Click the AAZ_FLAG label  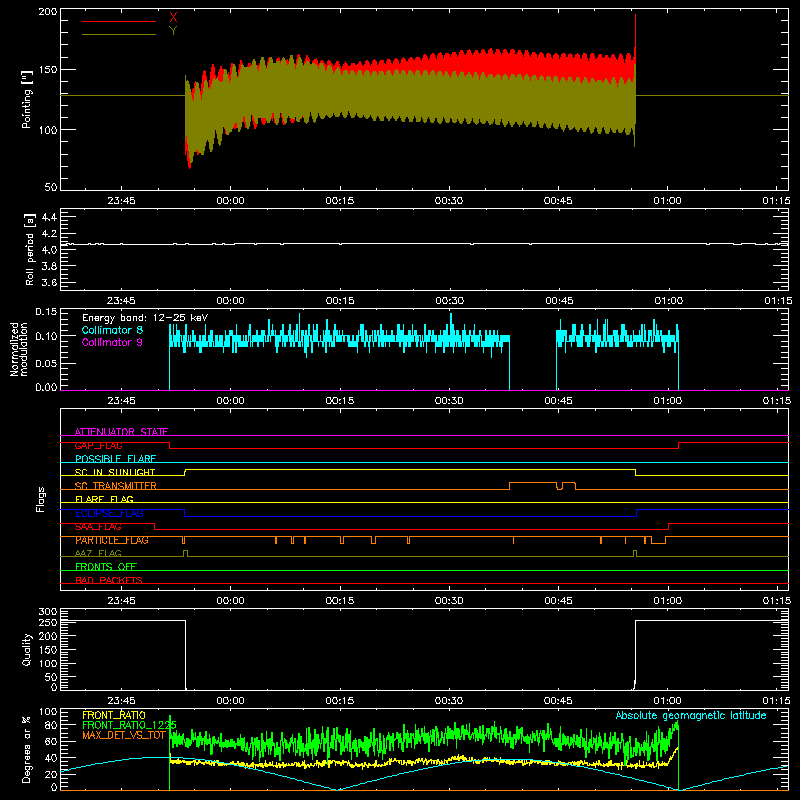coord(98,553)
